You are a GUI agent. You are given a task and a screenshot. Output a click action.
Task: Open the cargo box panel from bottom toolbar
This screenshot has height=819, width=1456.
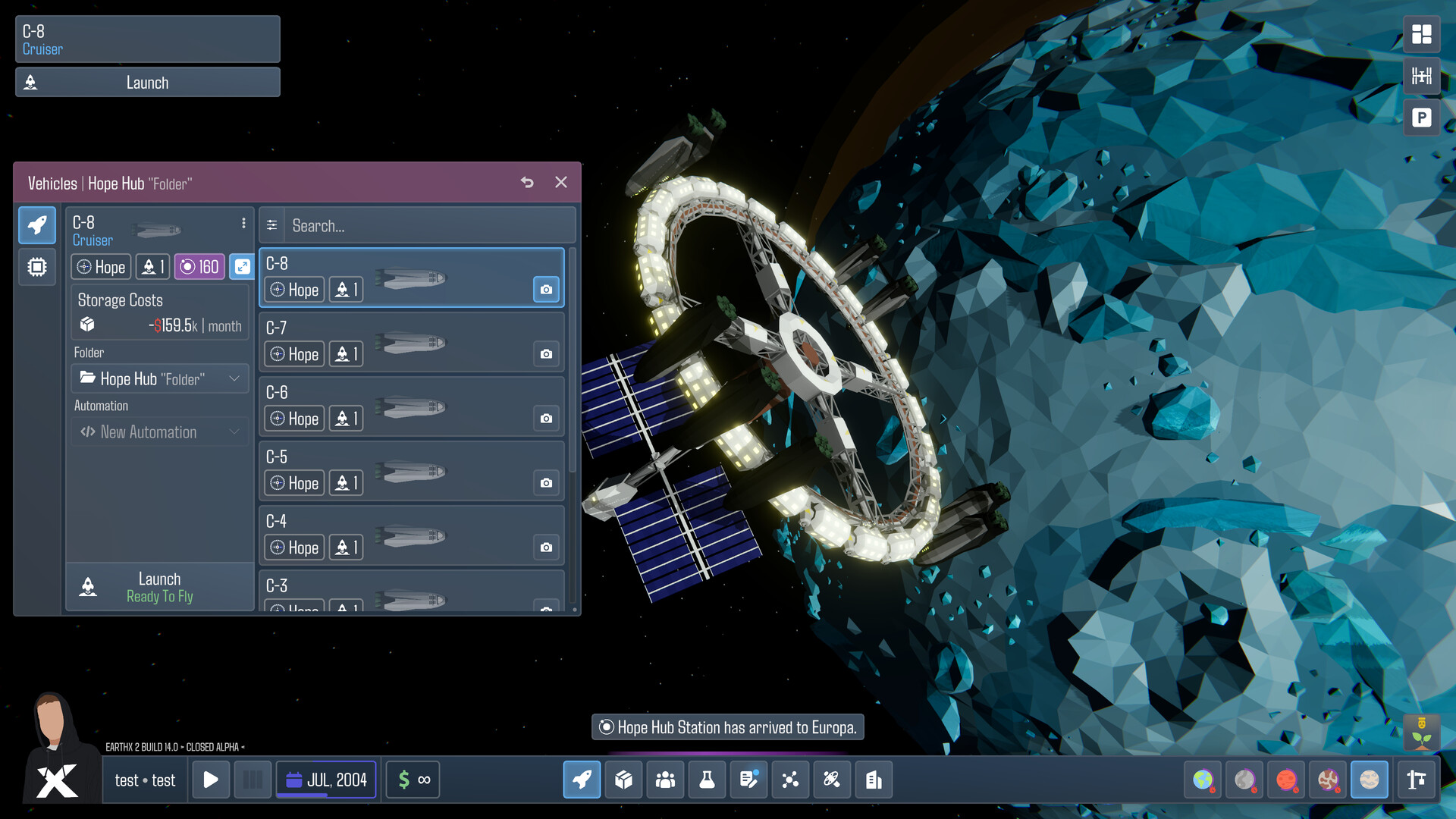(x=623, y=779)
